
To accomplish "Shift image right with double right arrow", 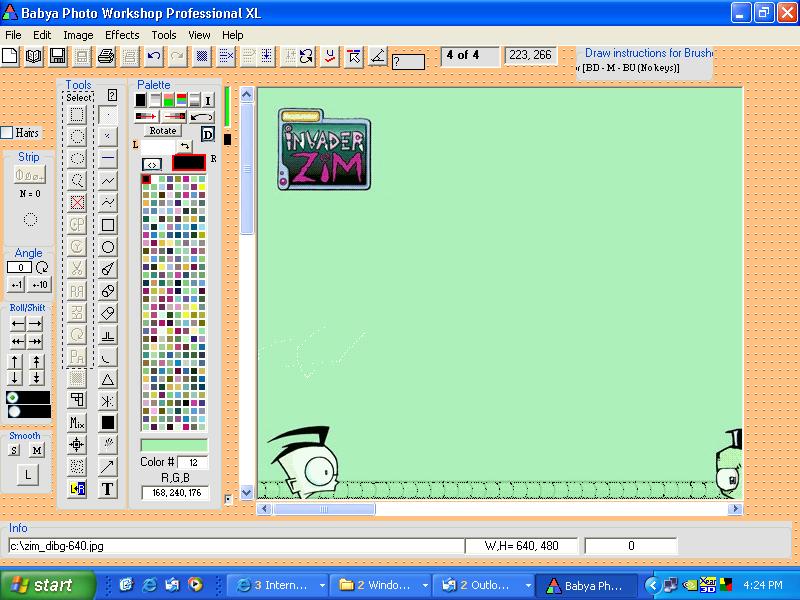I will click(x=35, y=341).
